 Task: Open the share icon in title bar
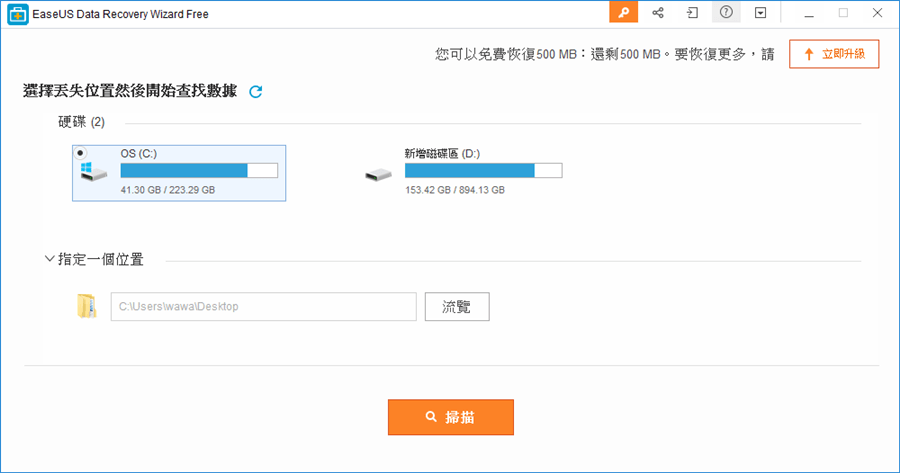tap(658, 13)
